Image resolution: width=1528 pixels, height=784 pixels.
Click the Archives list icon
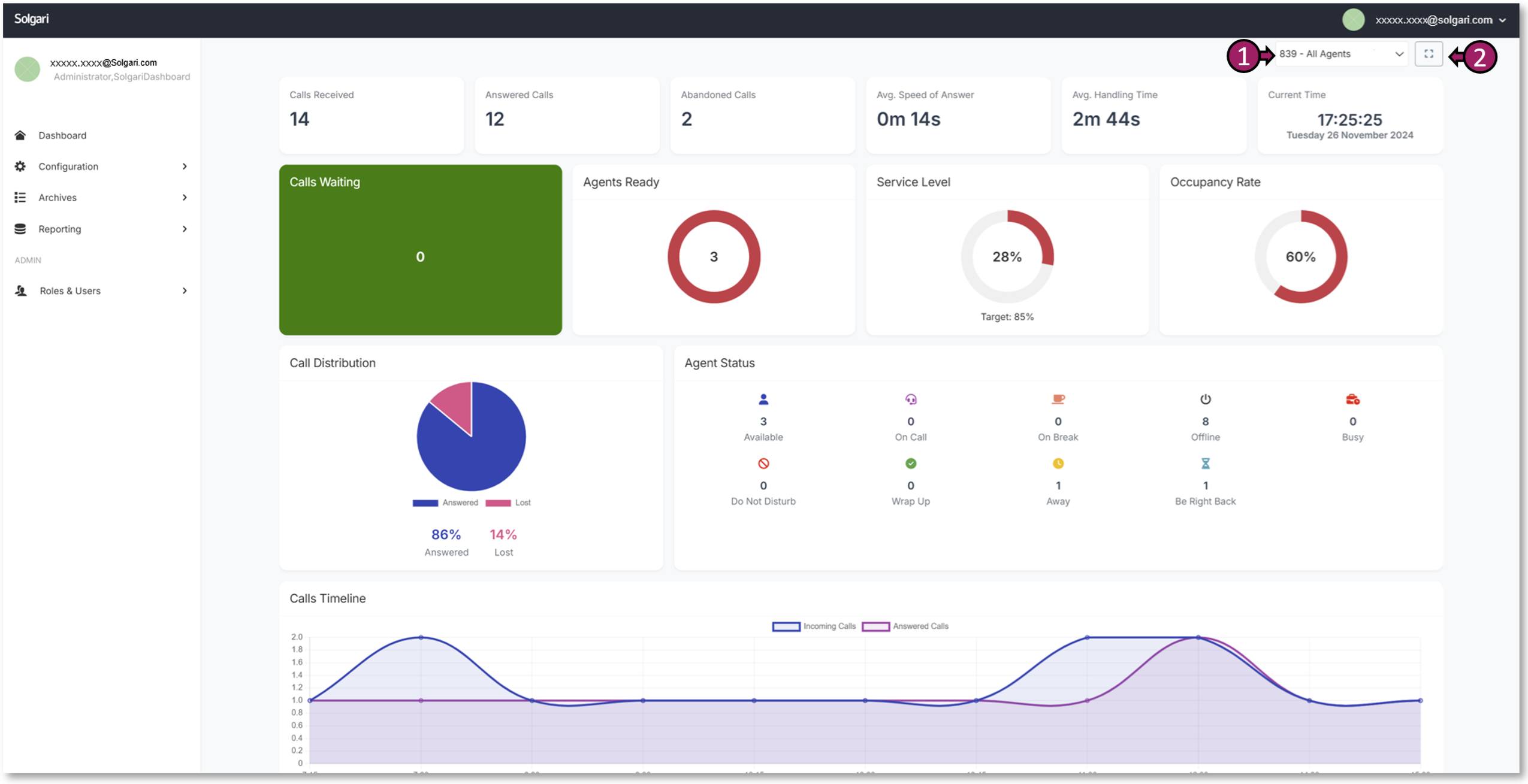click(20, 197)
